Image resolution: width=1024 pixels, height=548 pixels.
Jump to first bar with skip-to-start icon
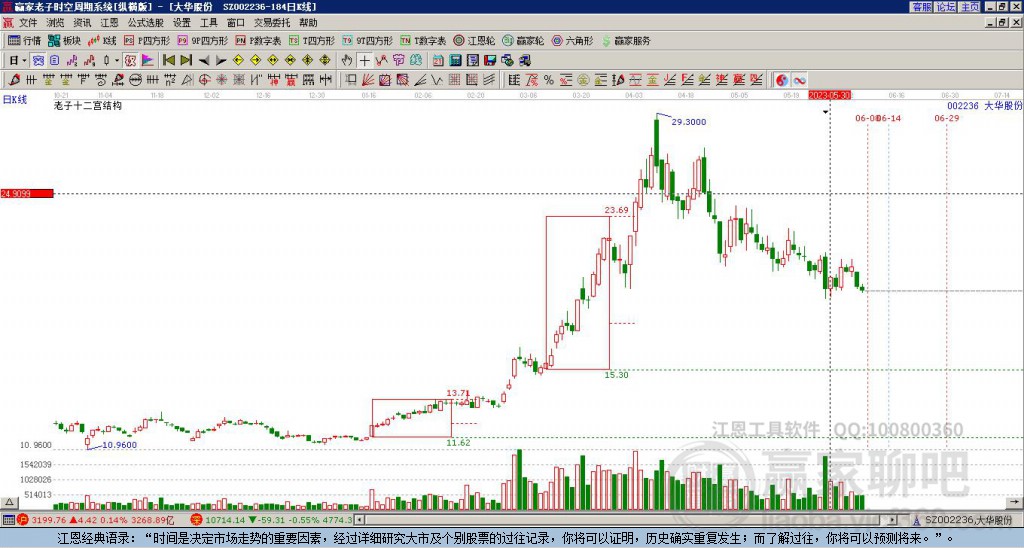(x=168, y=61)
